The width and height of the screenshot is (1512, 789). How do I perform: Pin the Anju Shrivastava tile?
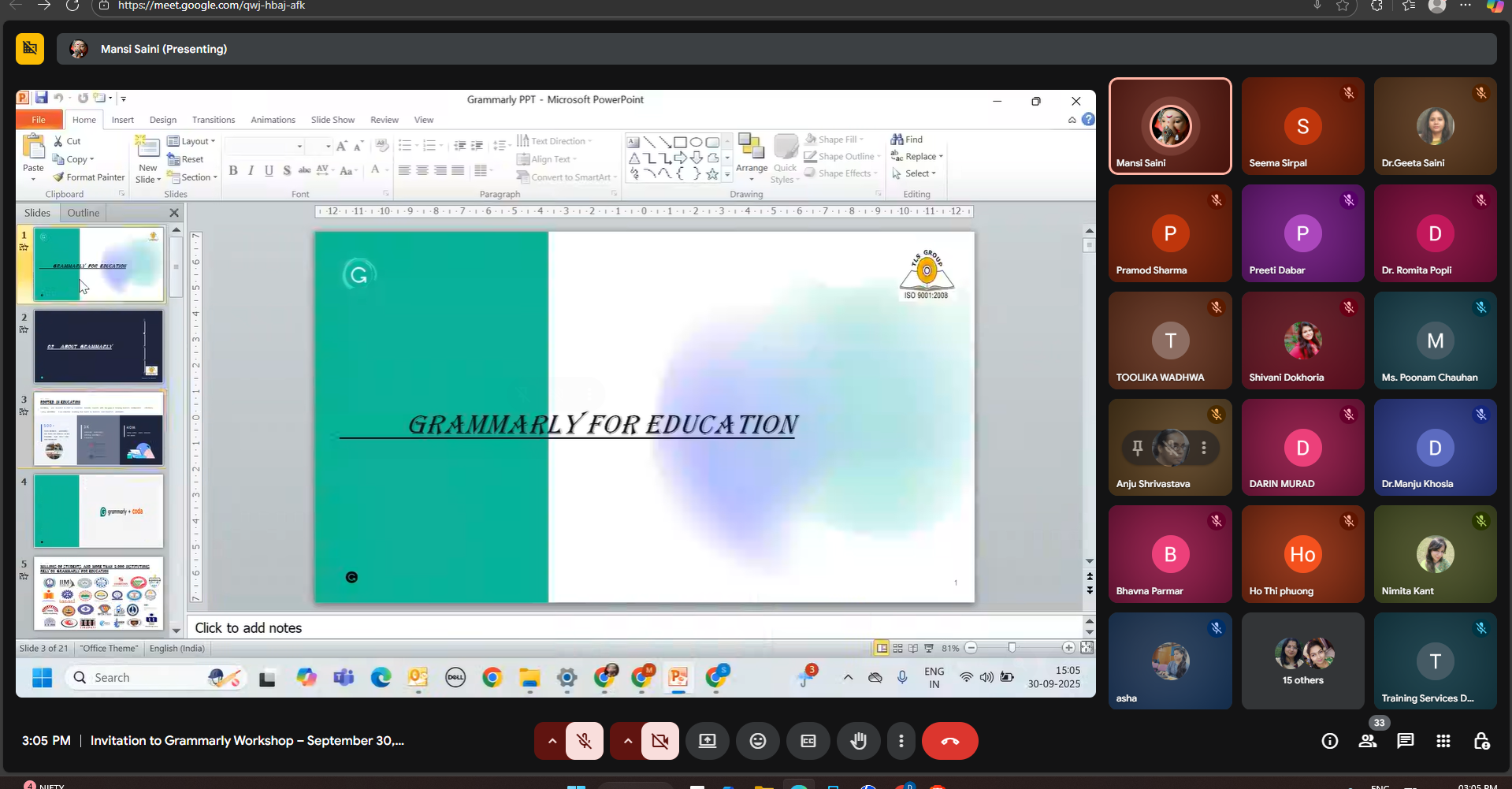(1137, 448)
